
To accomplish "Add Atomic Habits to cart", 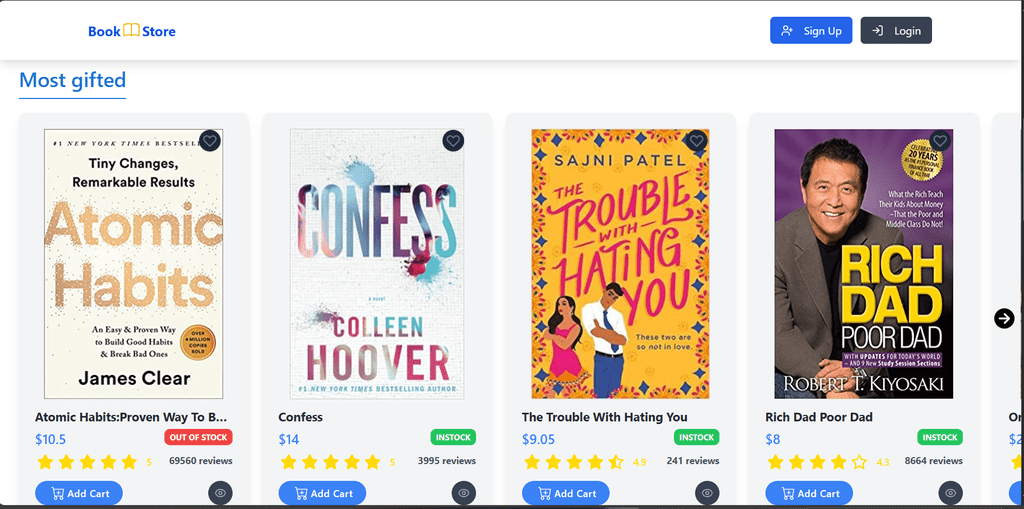I will (79, 493).
